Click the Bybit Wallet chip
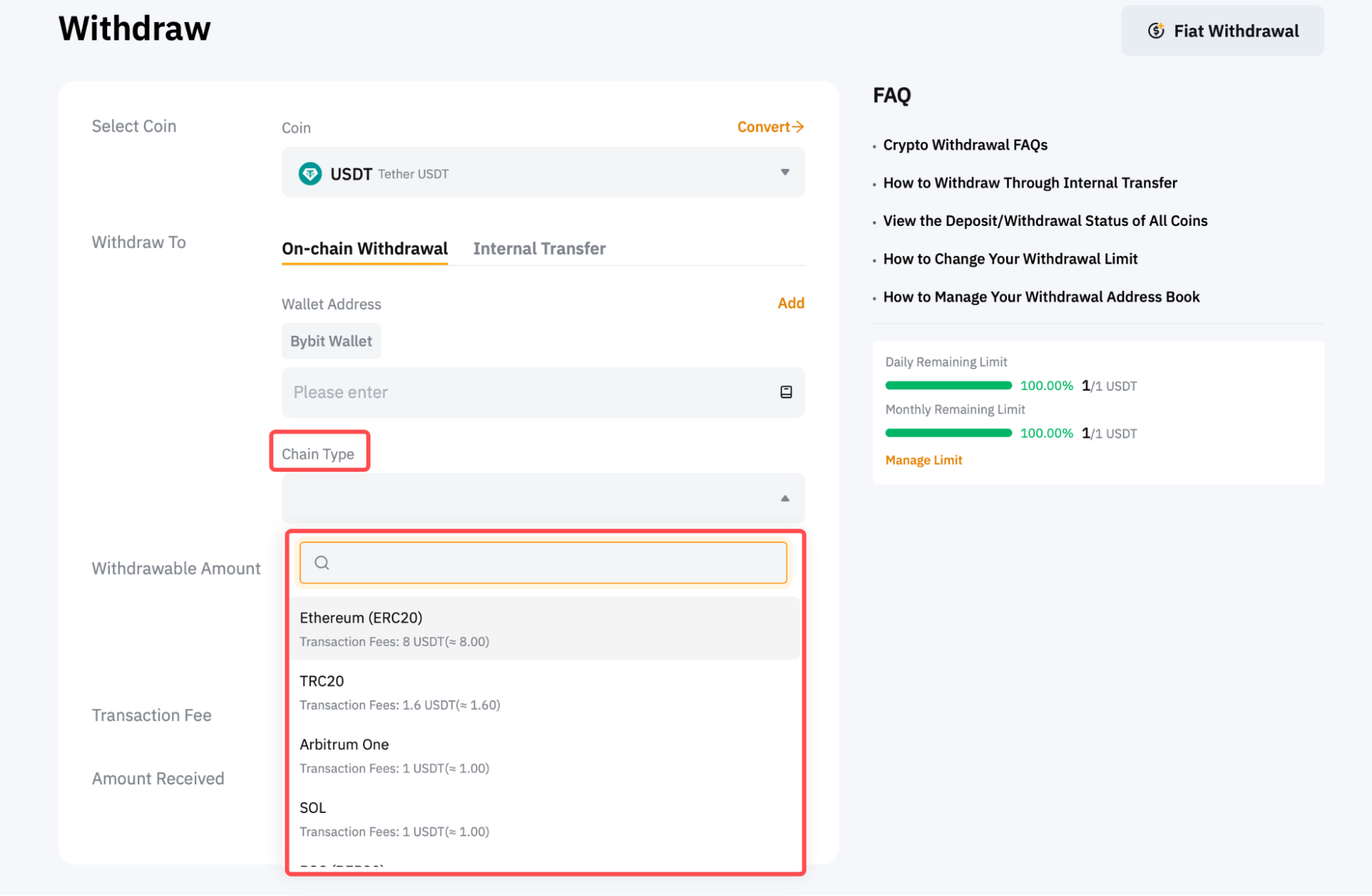Viewport: 1372px width, 896px height. pos(331,341)
